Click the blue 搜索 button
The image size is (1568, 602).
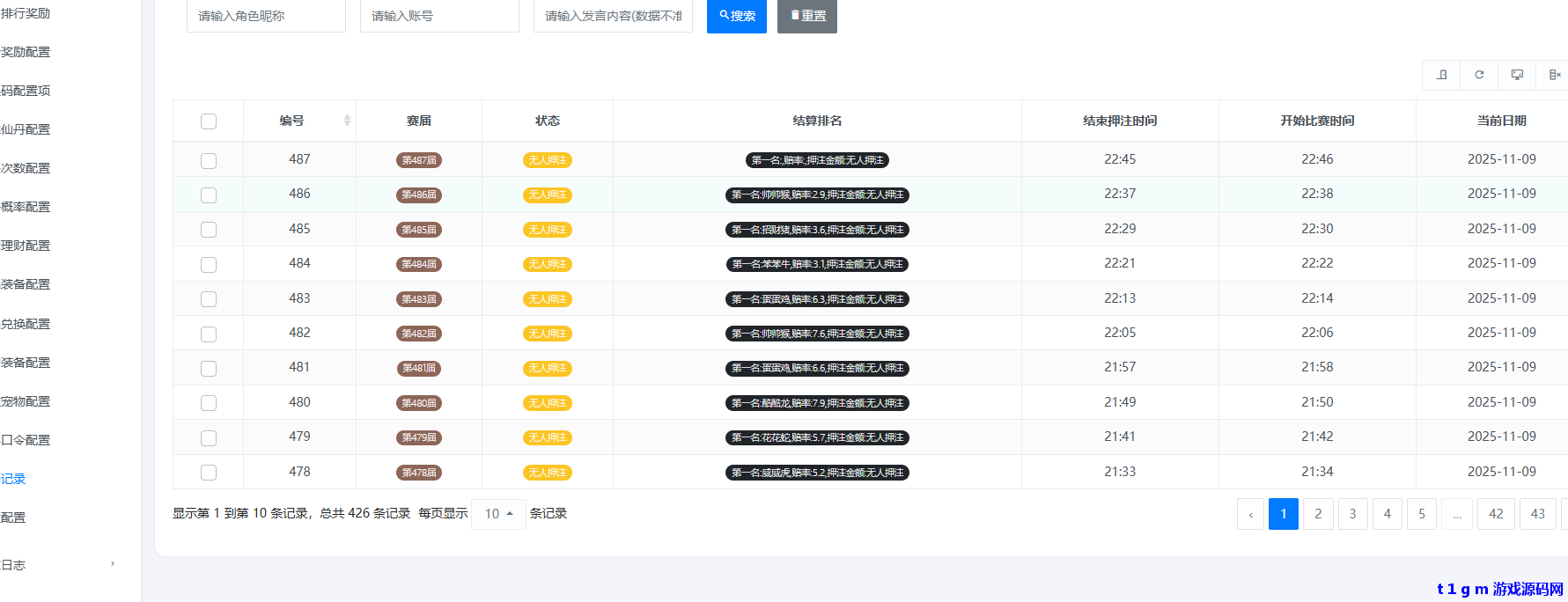tap(737, 16)
